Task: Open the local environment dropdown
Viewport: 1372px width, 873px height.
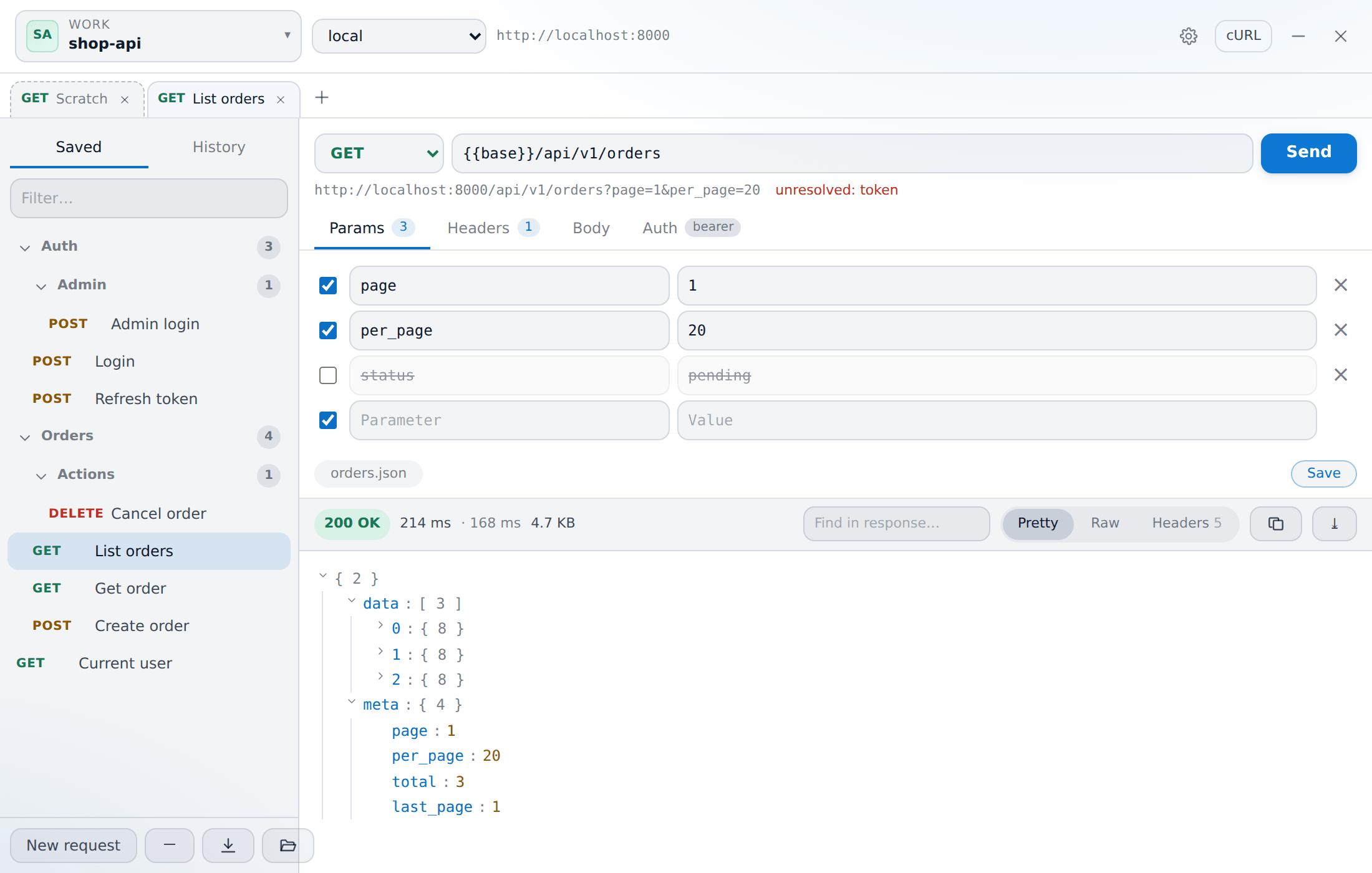Action: pyautogui.click(x=399, y=36)
